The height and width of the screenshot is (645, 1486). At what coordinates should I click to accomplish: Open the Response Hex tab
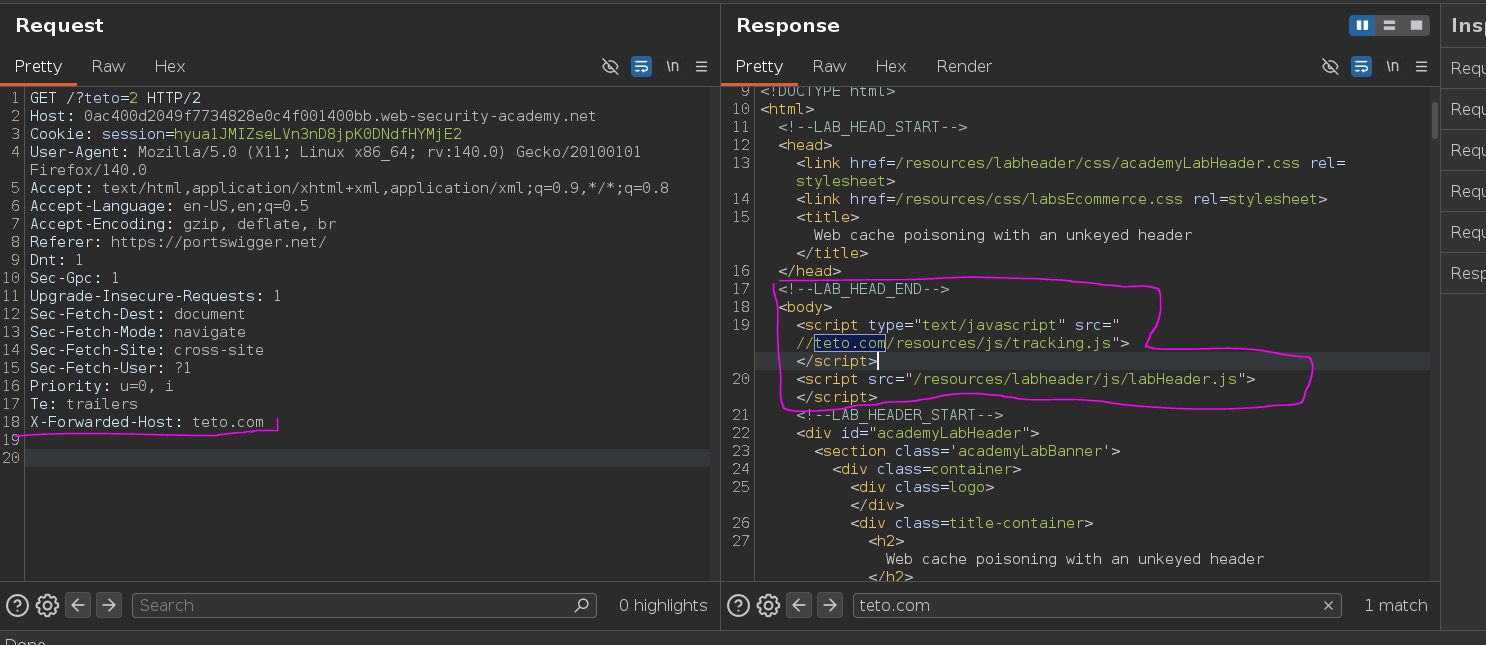891,66
